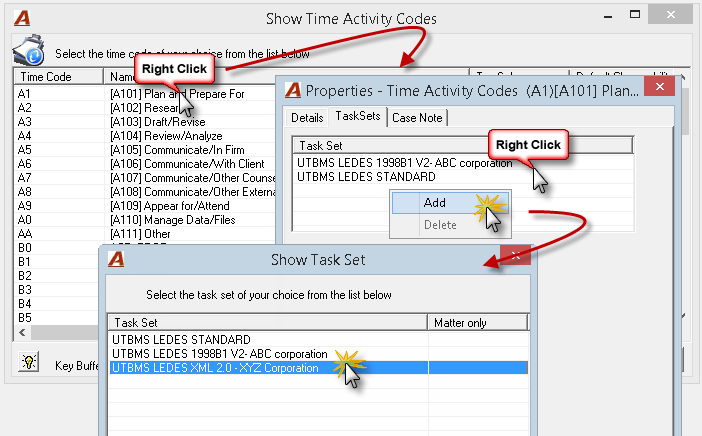Click the app logo in Properties window title bar

(x=293, y=90)
